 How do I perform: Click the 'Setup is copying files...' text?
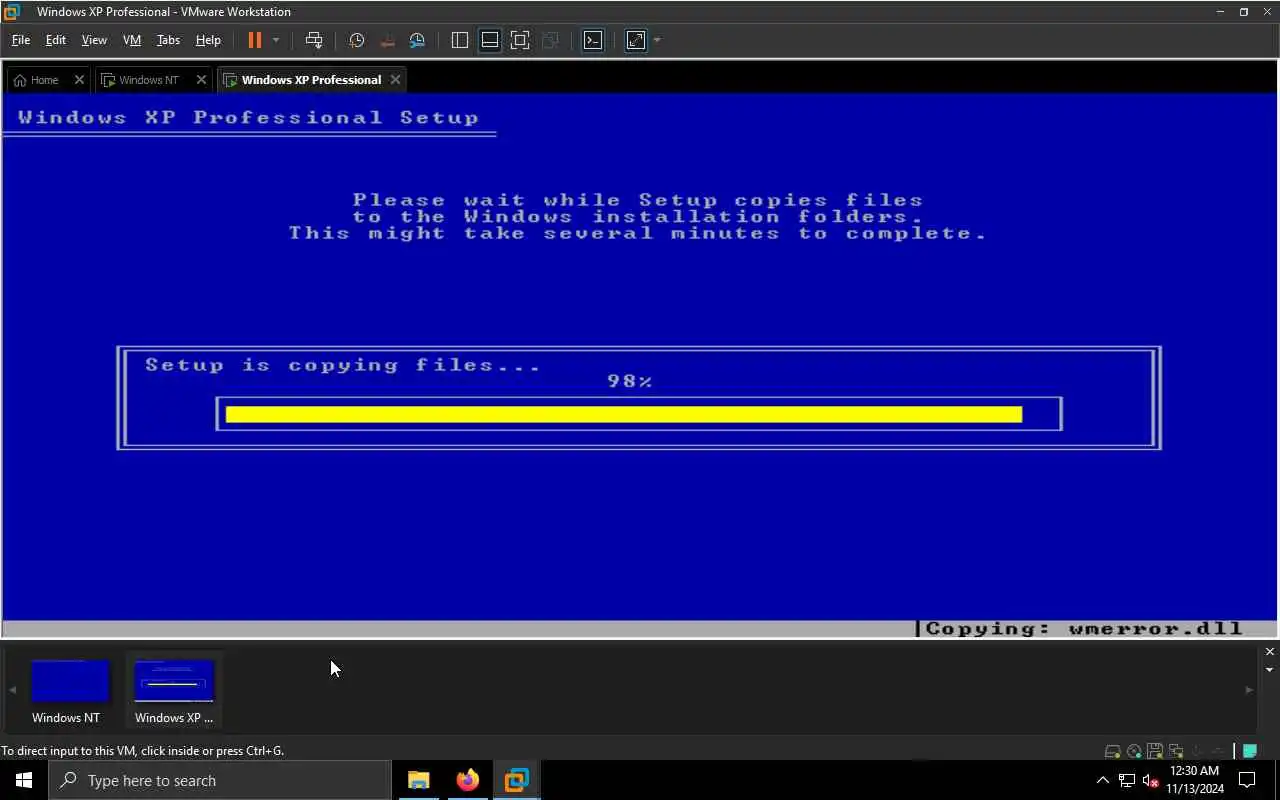(x=343, y=365)
